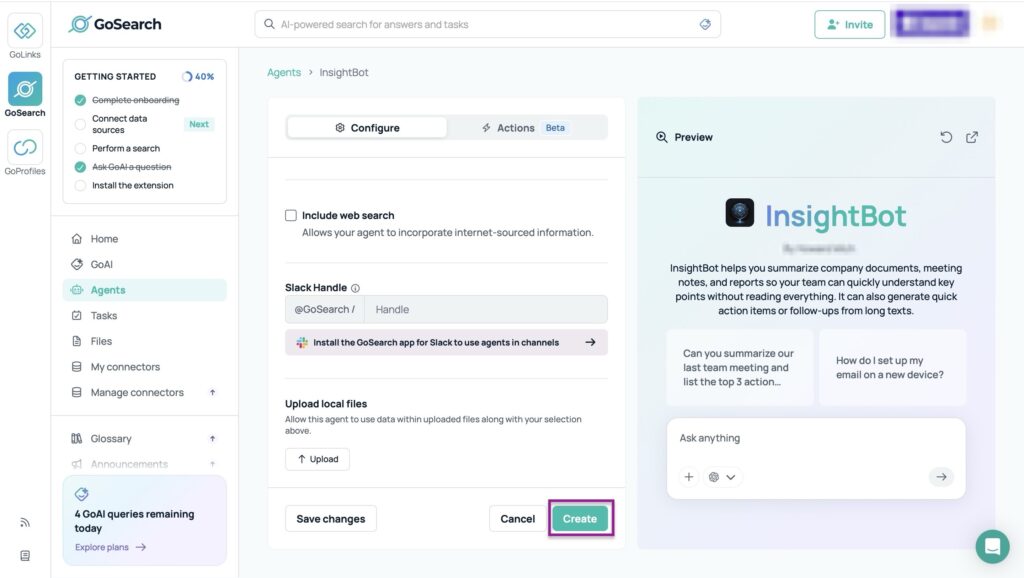This screenshot has height=578, width=1024.
Task: Reset the InsightBot preview
Action: pyautogui.click(x=946, y=137)
